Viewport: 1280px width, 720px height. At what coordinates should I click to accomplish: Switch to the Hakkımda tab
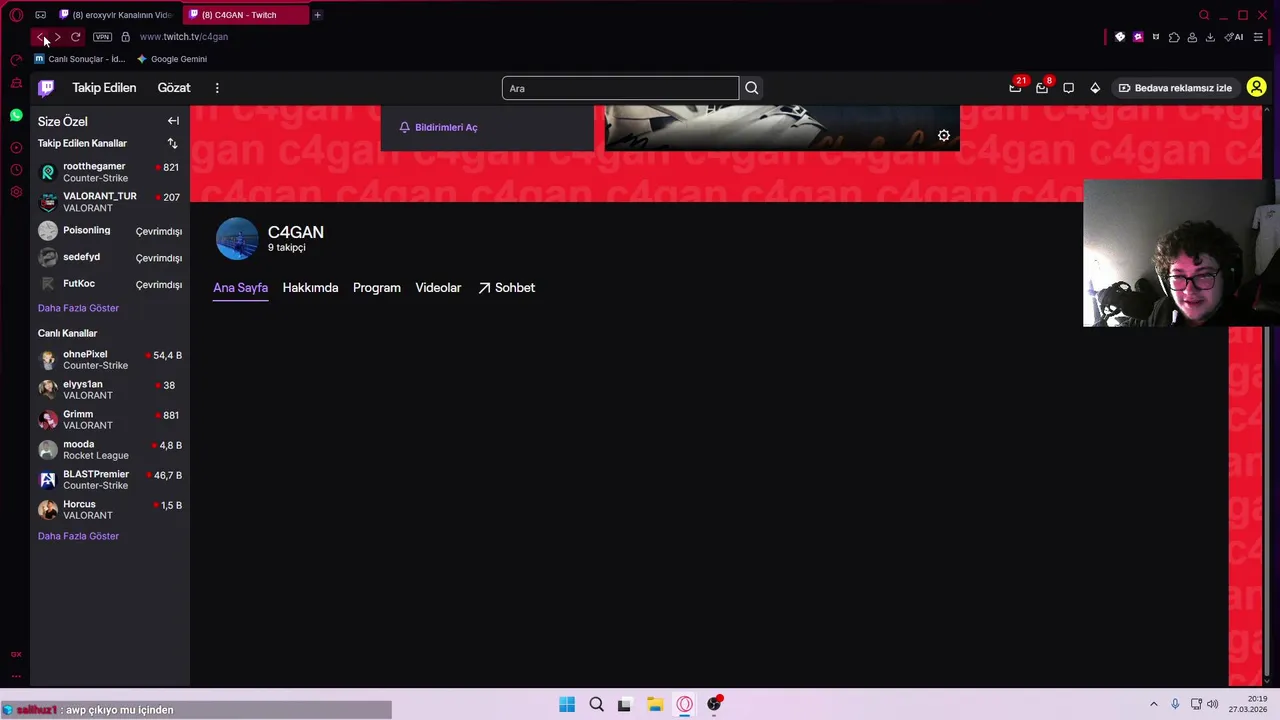(310, 288)
